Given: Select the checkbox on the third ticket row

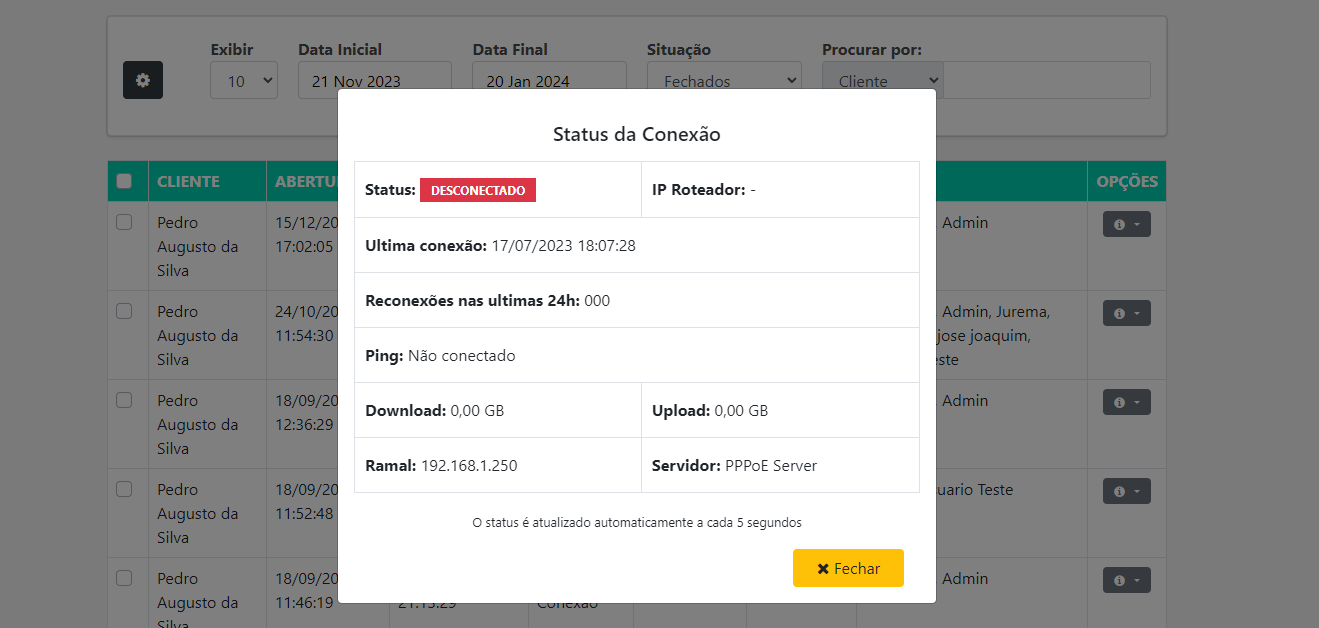Looking at the screenshot, I should point(125,400).
